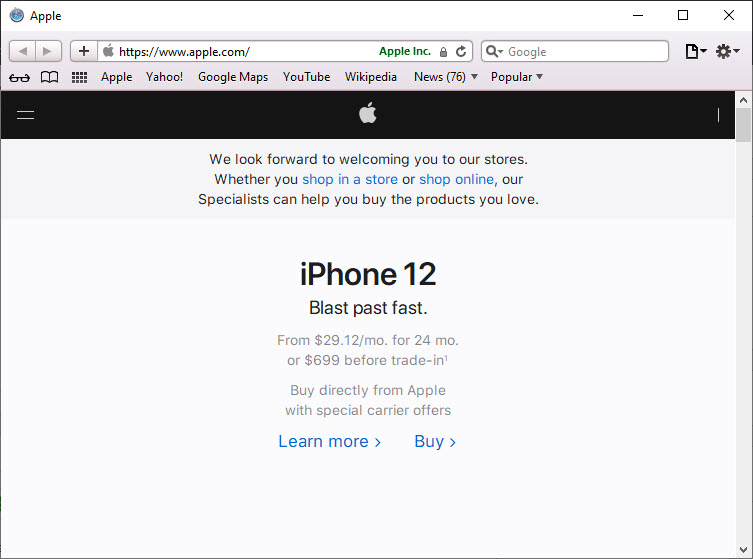
Task: Expand the News (76) bookmarks folder
Action: (445, 77)
